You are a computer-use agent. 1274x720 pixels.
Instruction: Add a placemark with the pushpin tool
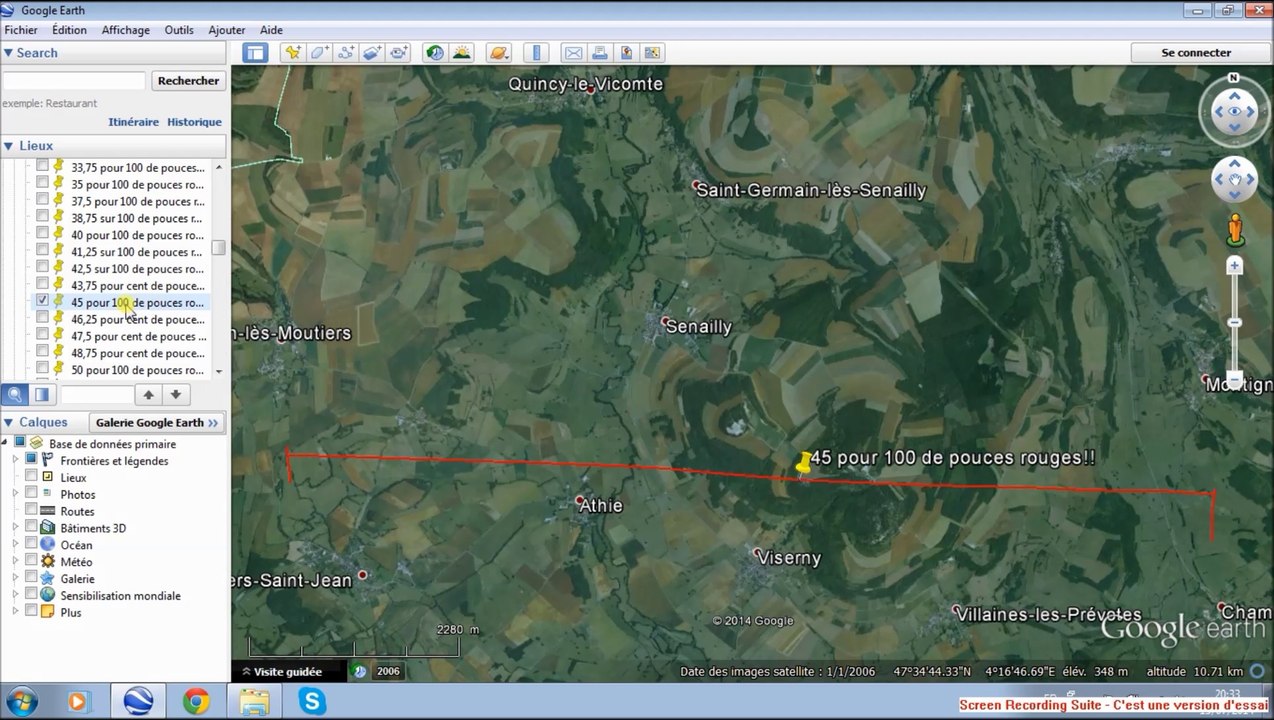coord(293,53)
